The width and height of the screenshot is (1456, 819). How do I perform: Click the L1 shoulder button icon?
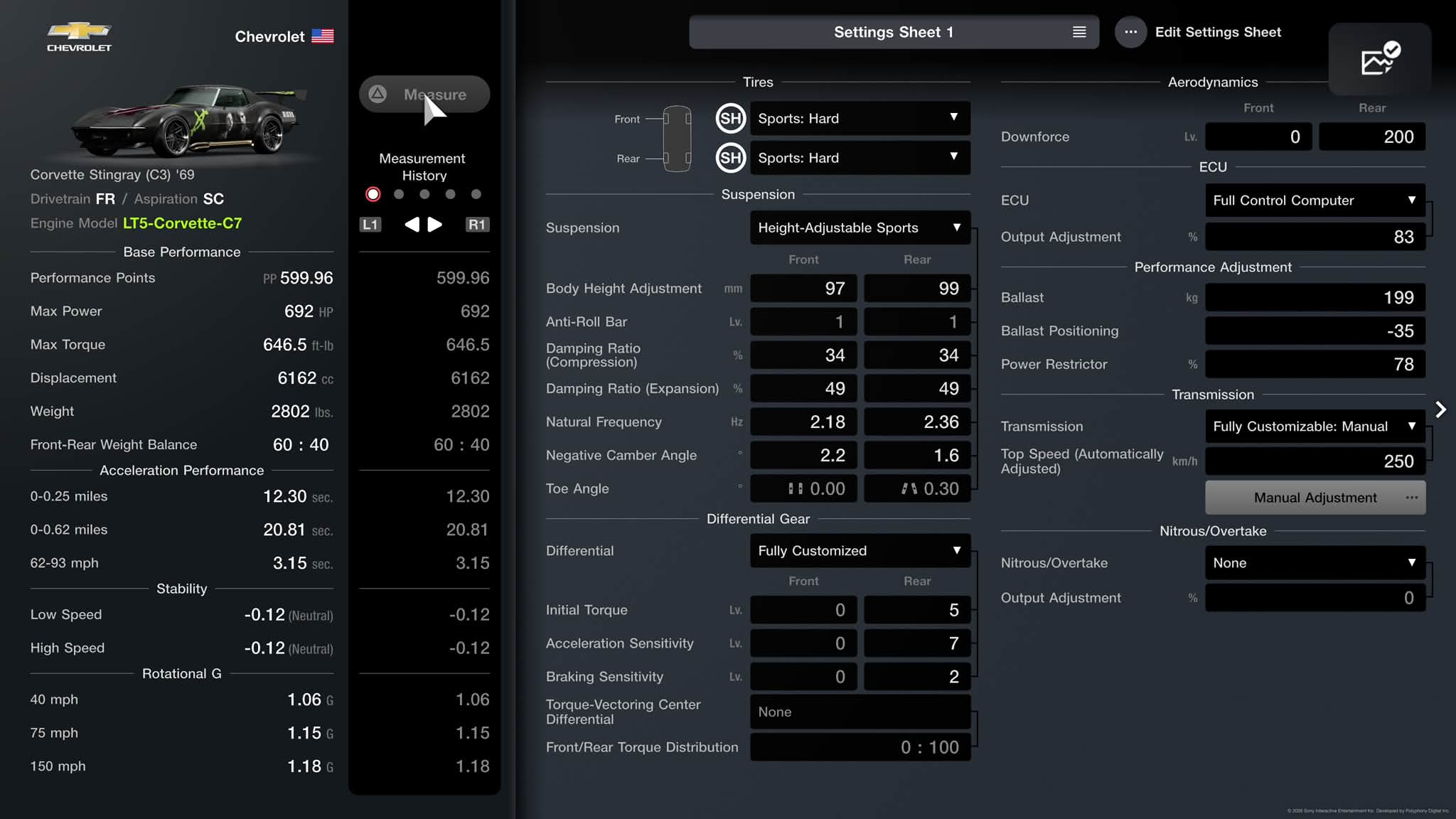370,225
